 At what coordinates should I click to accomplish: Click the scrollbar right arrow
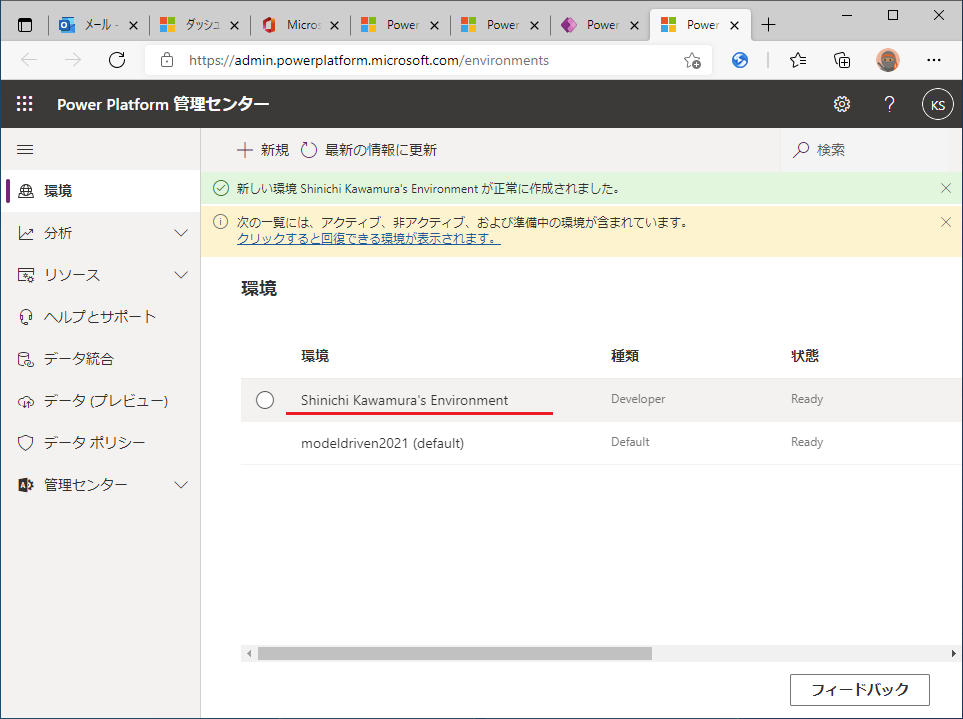[x=953, y=653]
